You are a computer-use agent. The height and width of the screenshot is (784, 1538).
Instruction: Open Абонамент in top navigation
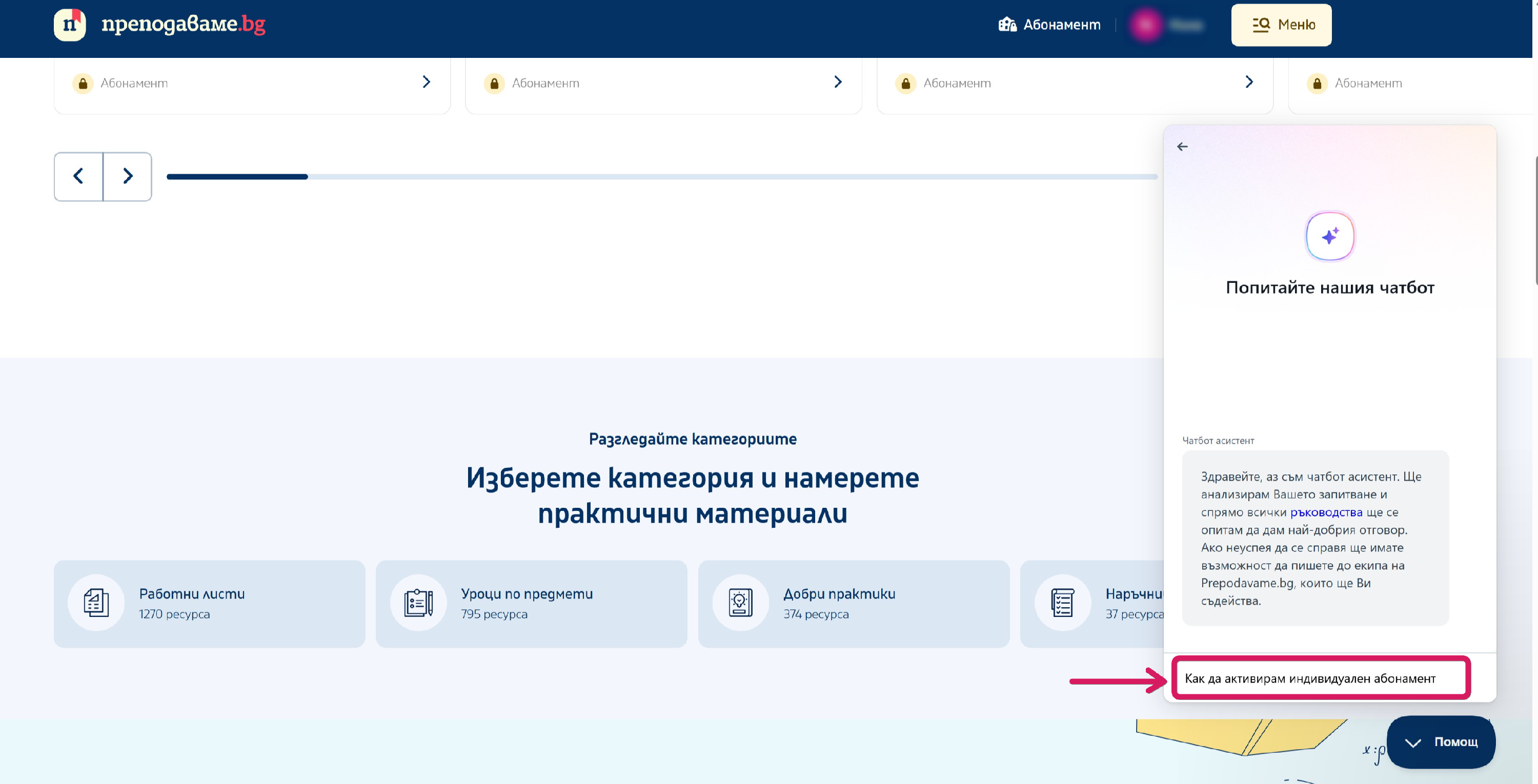(1049, 25)
